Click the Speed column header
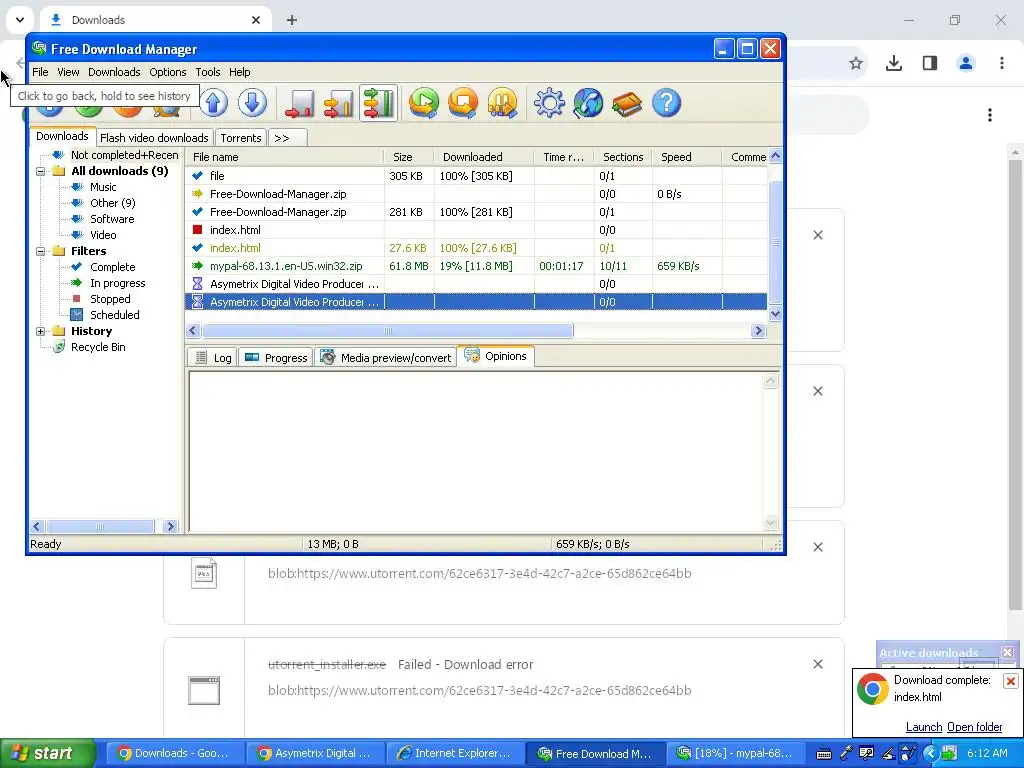The width and height of the screenshot is (1024, 768). [686, 157]
